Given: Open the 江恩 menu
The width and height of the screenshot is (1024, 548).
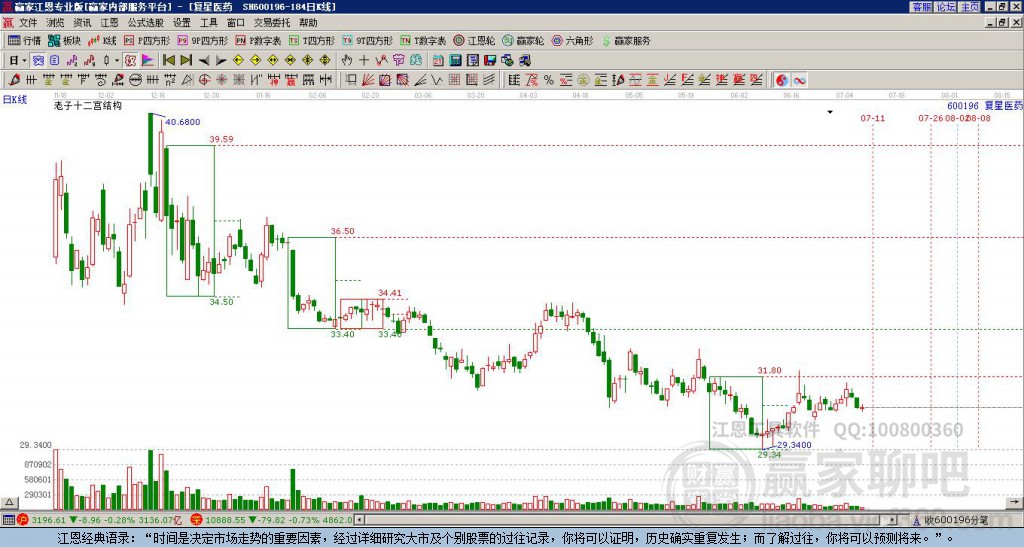Looking at the screenshot, I should pos(109,23).
